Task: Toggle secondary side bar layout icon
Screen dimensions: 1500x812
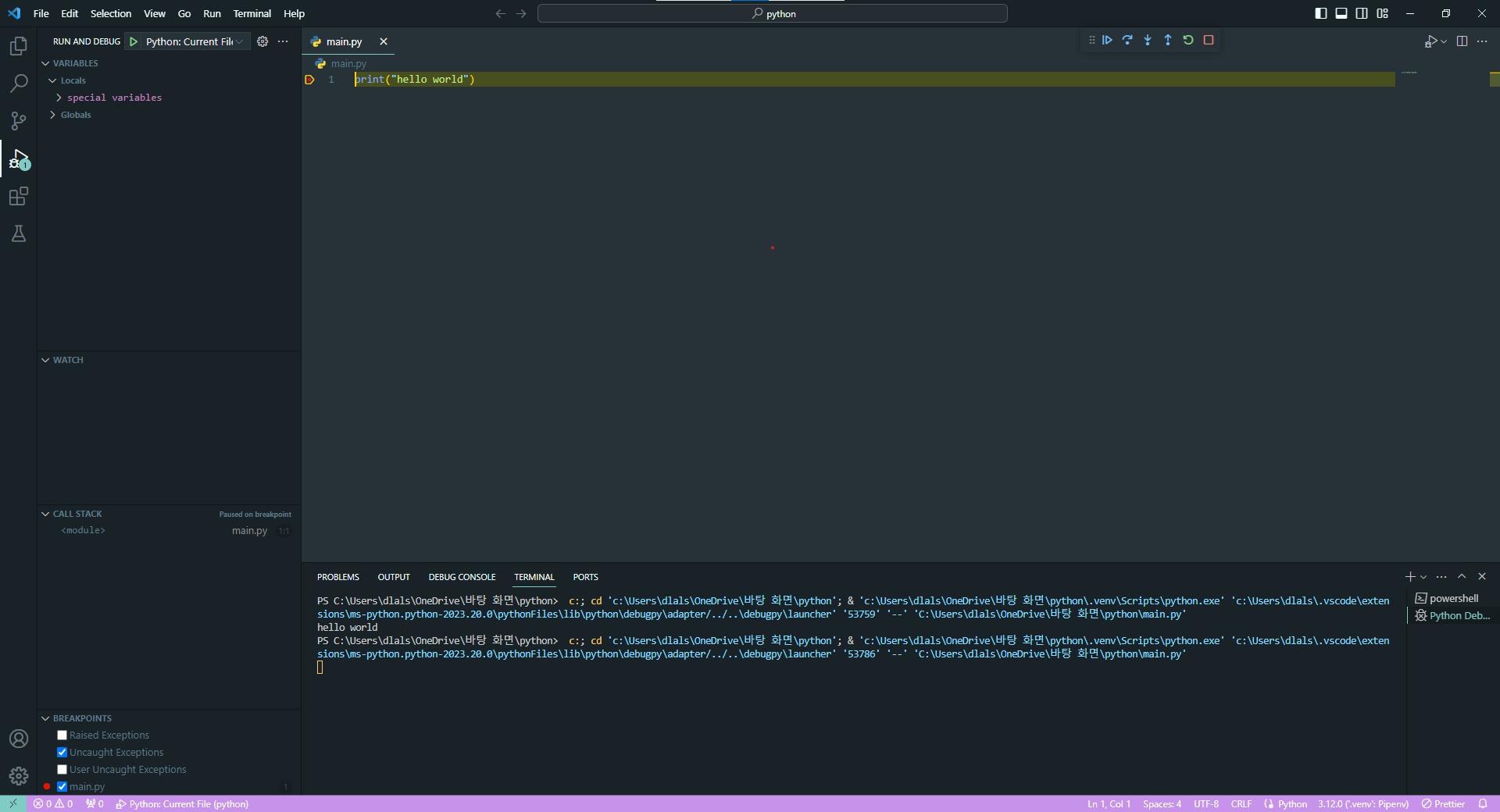Action: (x=1362, y=13)
